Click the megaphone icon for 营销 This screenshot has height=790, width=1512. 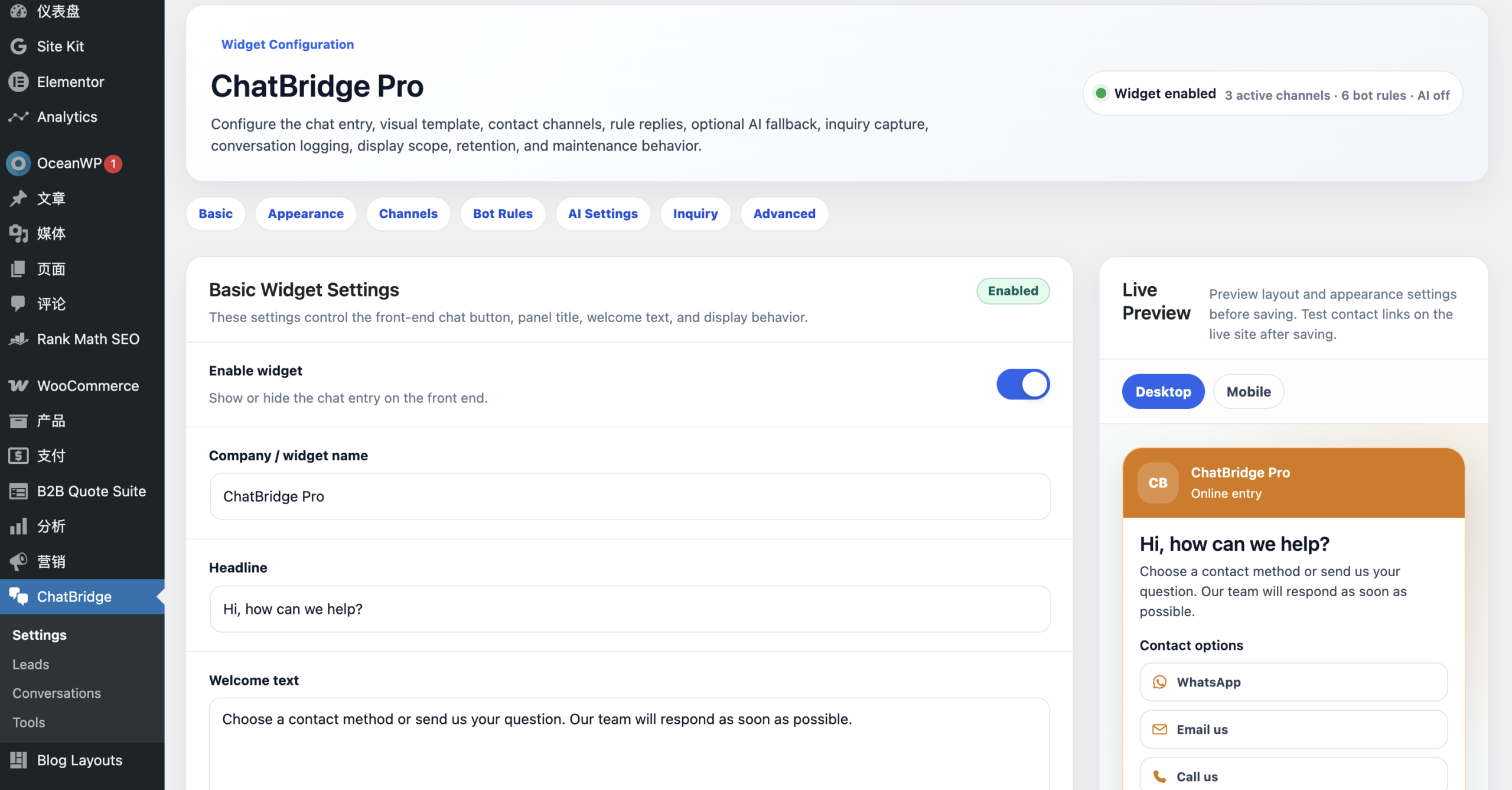point(18,561)
